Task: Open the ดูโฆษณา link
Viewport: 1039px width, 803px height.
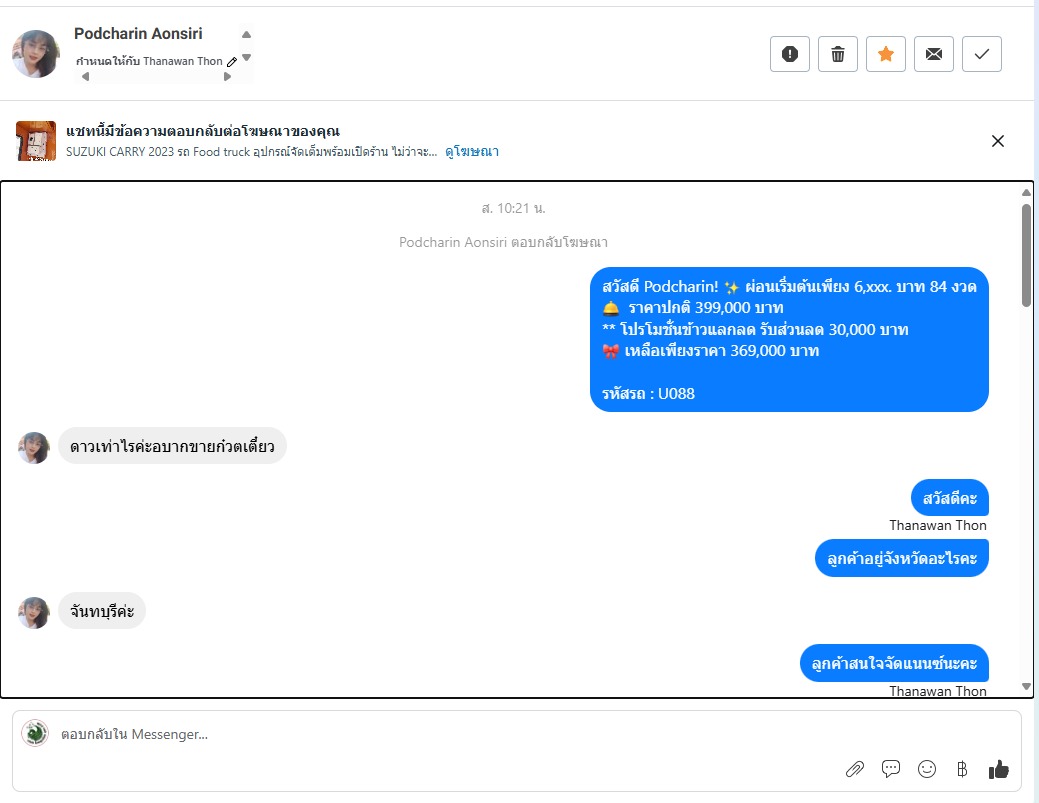Action: 472,152
